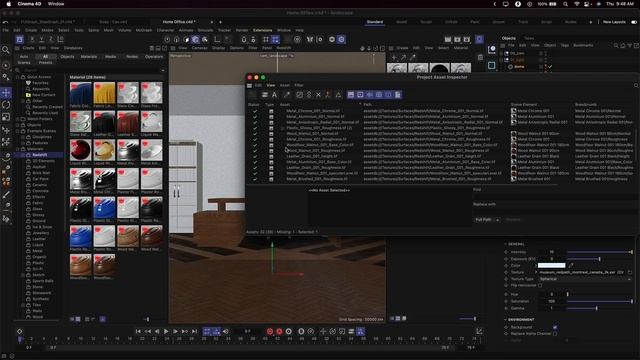Expand the Color attribute arrow
This screenshot has height=360, width=640.
pyautogui.click(x=536, y=265)
